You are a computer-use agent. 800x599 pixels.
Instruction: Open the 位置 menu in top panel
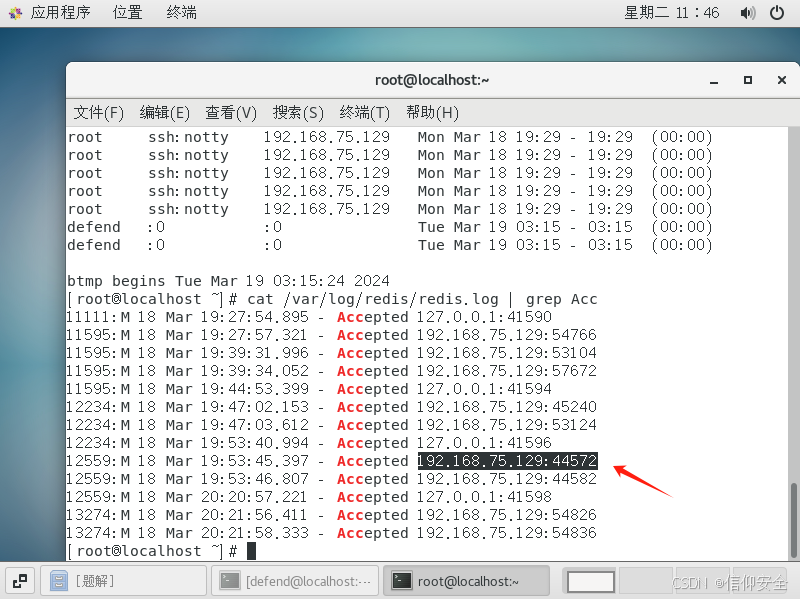click(127, 12)
